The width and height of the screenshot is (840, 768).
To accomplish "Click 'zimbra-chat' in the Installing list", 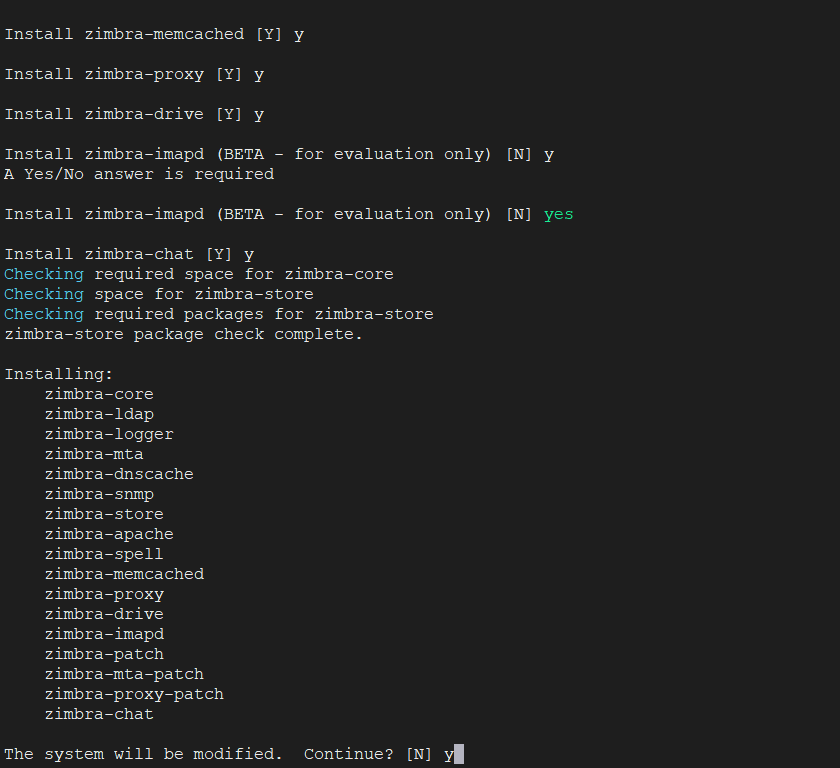I will (x=99, y=714).
